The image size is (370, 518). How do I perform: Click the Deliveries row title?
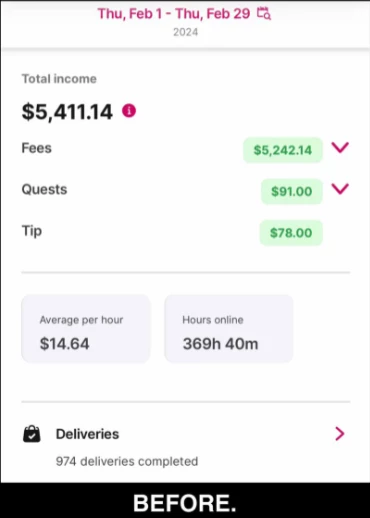click(87, 434)
